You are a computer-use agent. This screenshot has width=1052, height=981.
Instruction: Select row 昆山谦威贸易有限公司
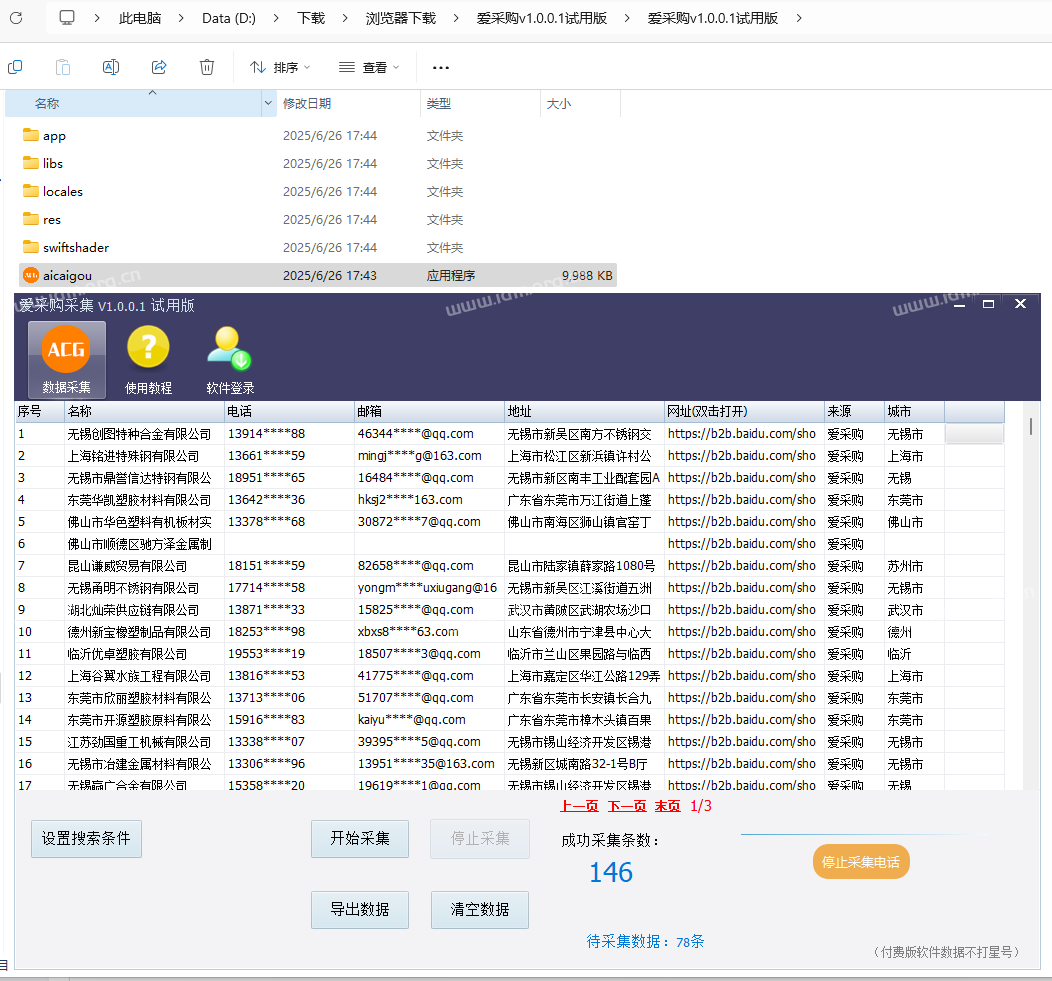pos(509,566)
